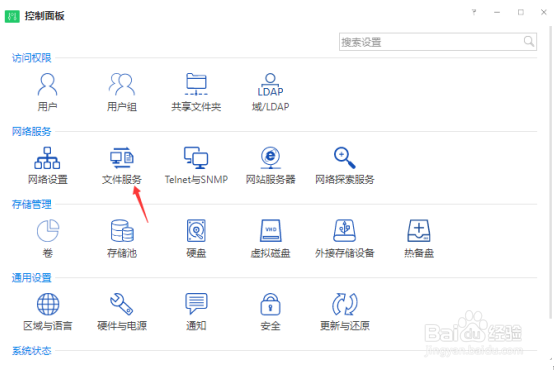Open the 硬盘 hard disk icon
Screen dimensions: 554x370
pos(196,231)
